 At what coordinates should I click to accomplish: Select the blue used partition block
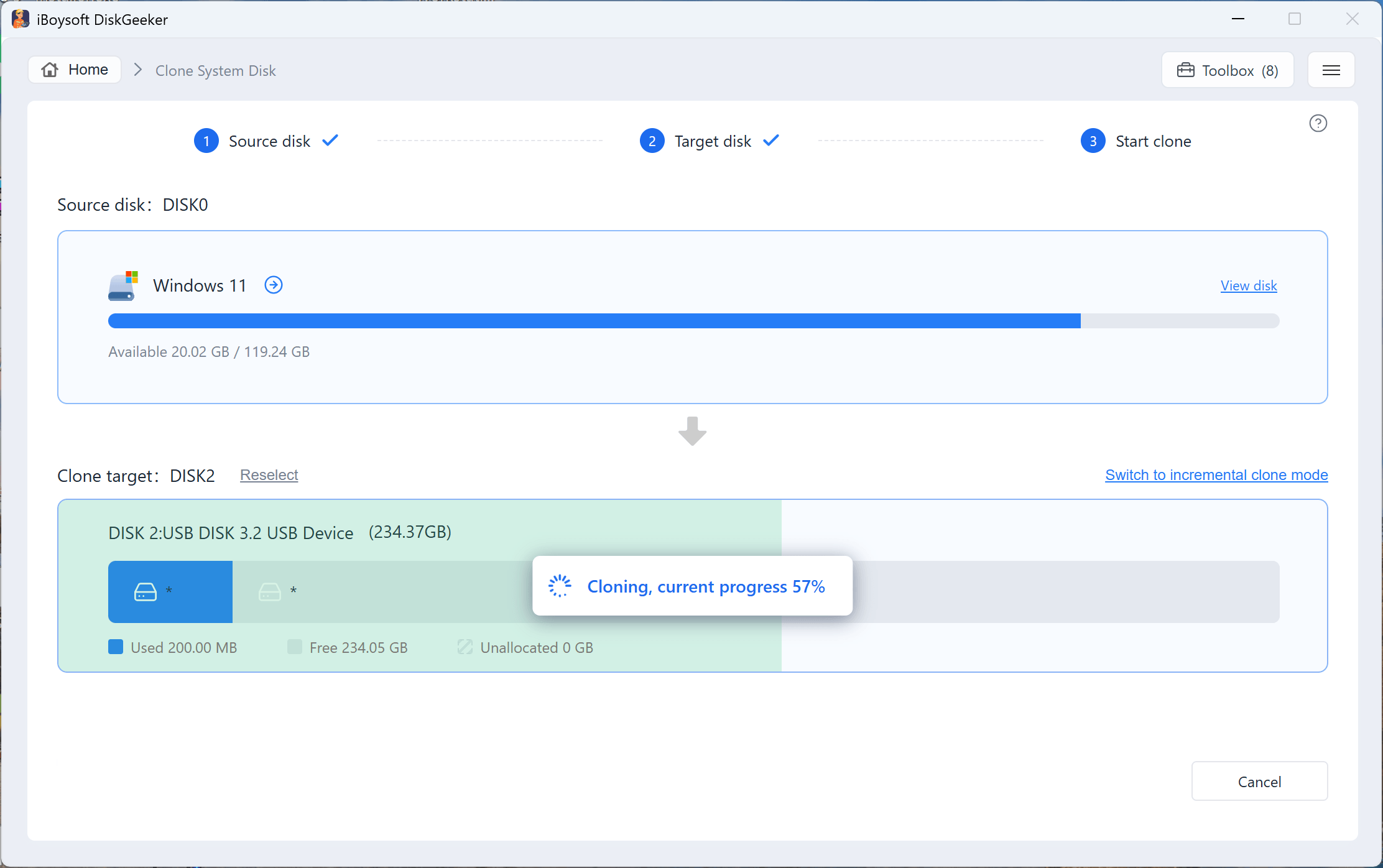pyautogui.click(x=170, y=592)
